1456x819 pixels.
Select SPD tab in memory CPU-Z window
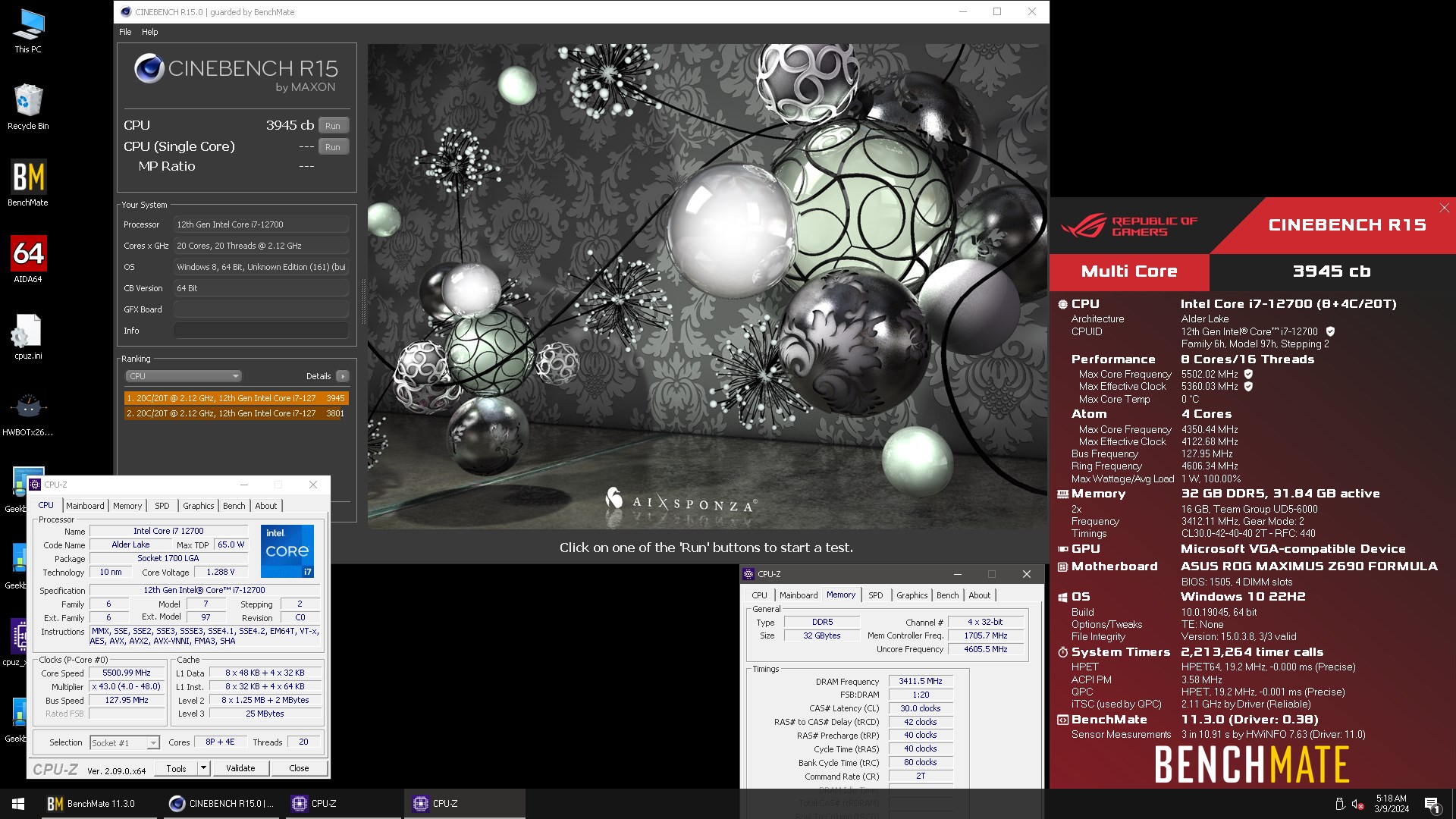[x=876, y=595]
